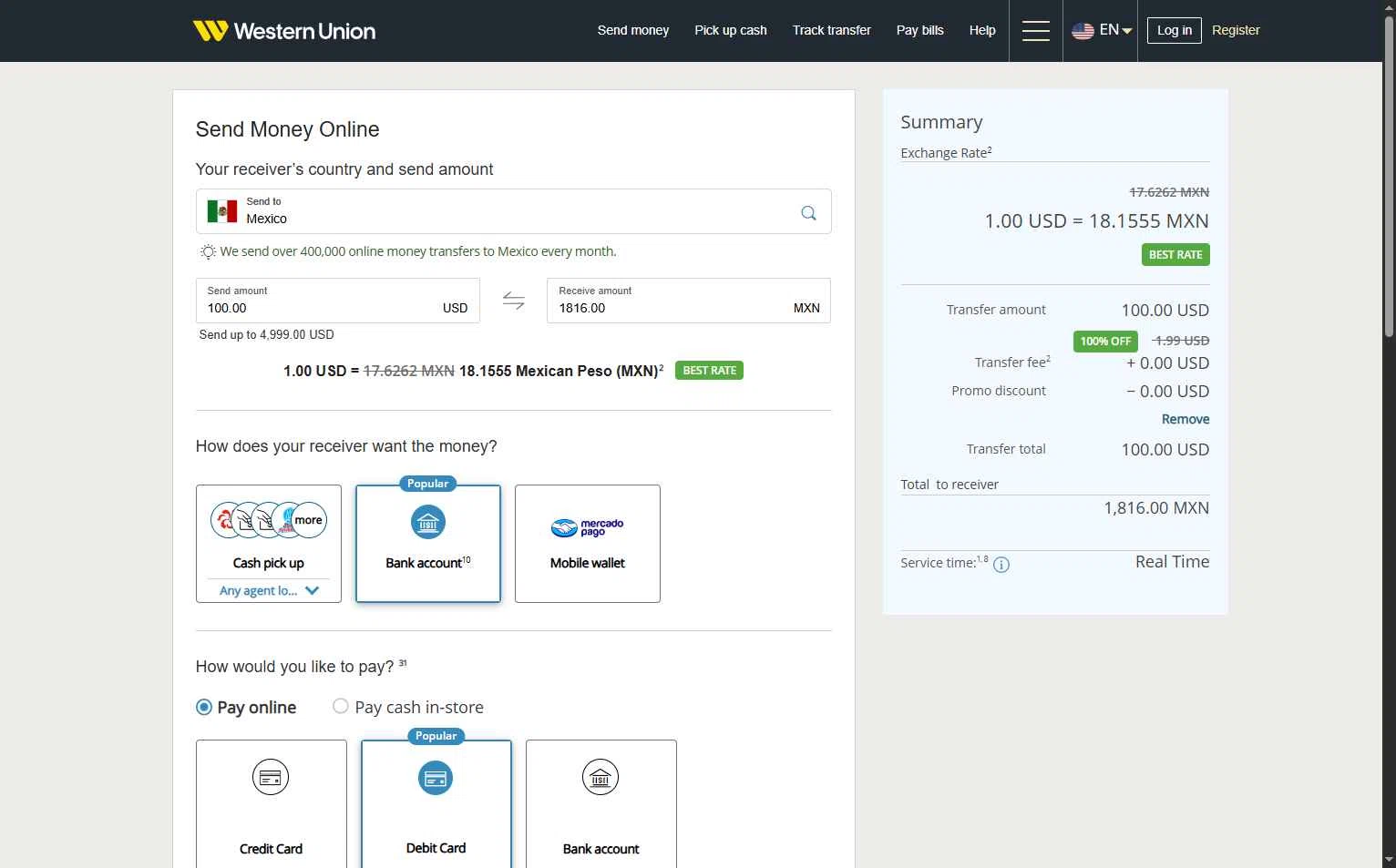Click the Service time info icon
Image resolution: width=1396 pixels, height=868 pixels.
tap(1001, 565)
